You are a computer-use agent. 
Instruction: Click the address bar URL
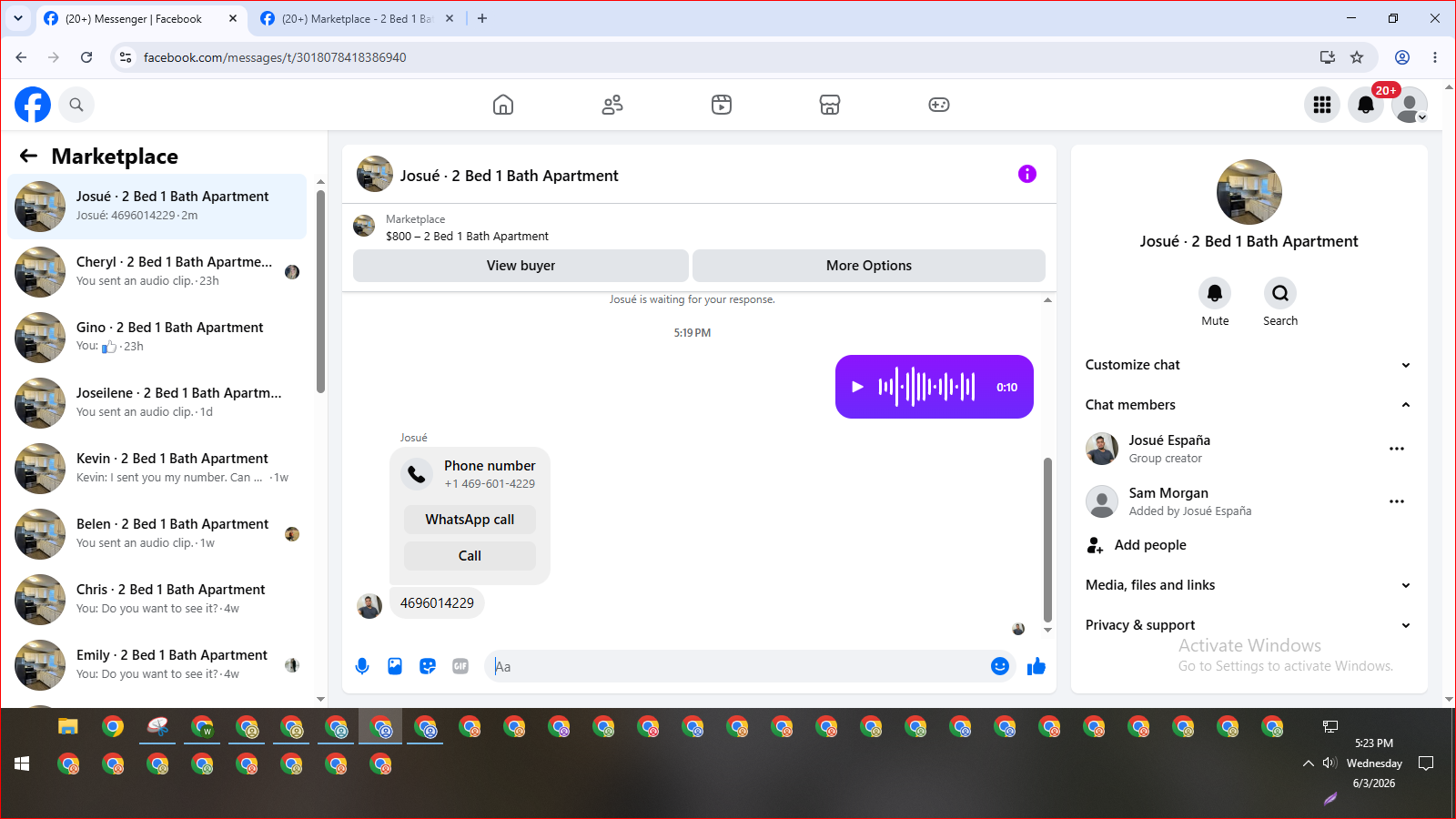click(275, 57)
